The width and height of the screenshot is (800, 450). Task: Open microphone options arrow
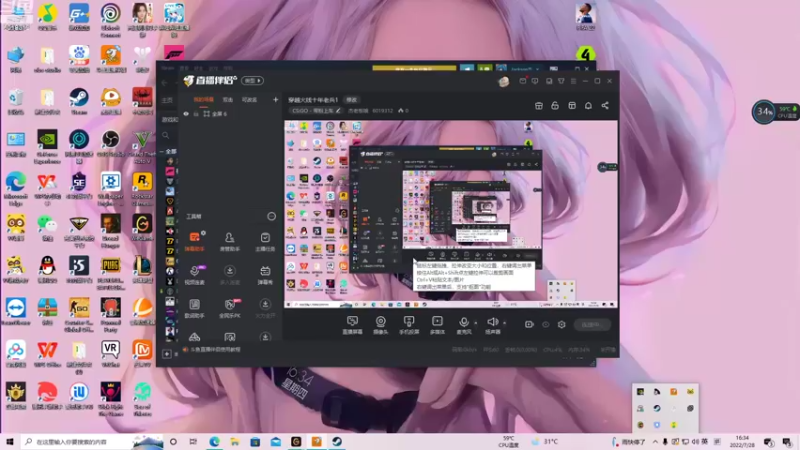pos(476,322)
